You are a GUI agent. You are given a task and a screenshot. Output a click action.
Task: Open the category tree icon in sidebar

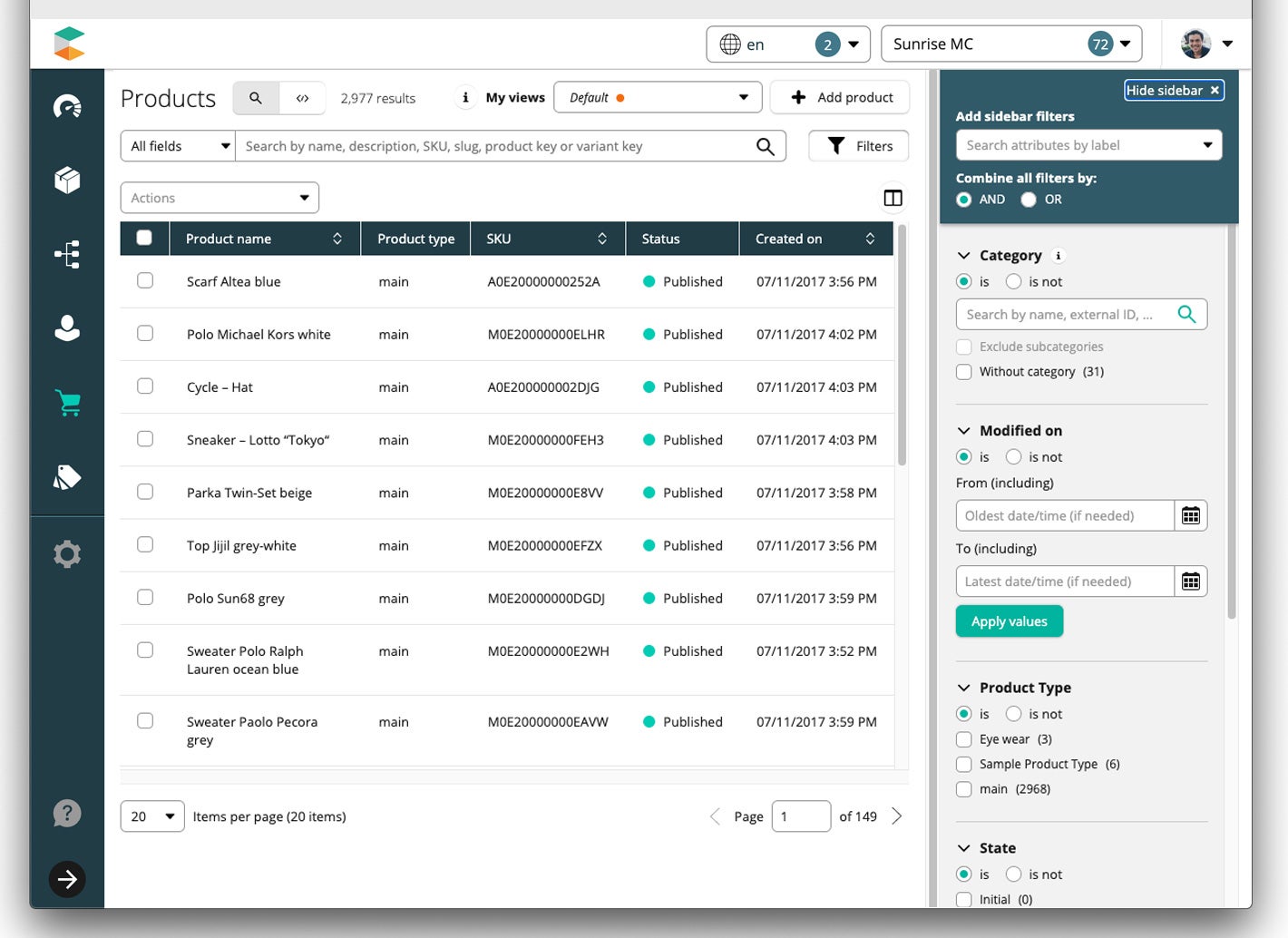(x=67, y=254)
